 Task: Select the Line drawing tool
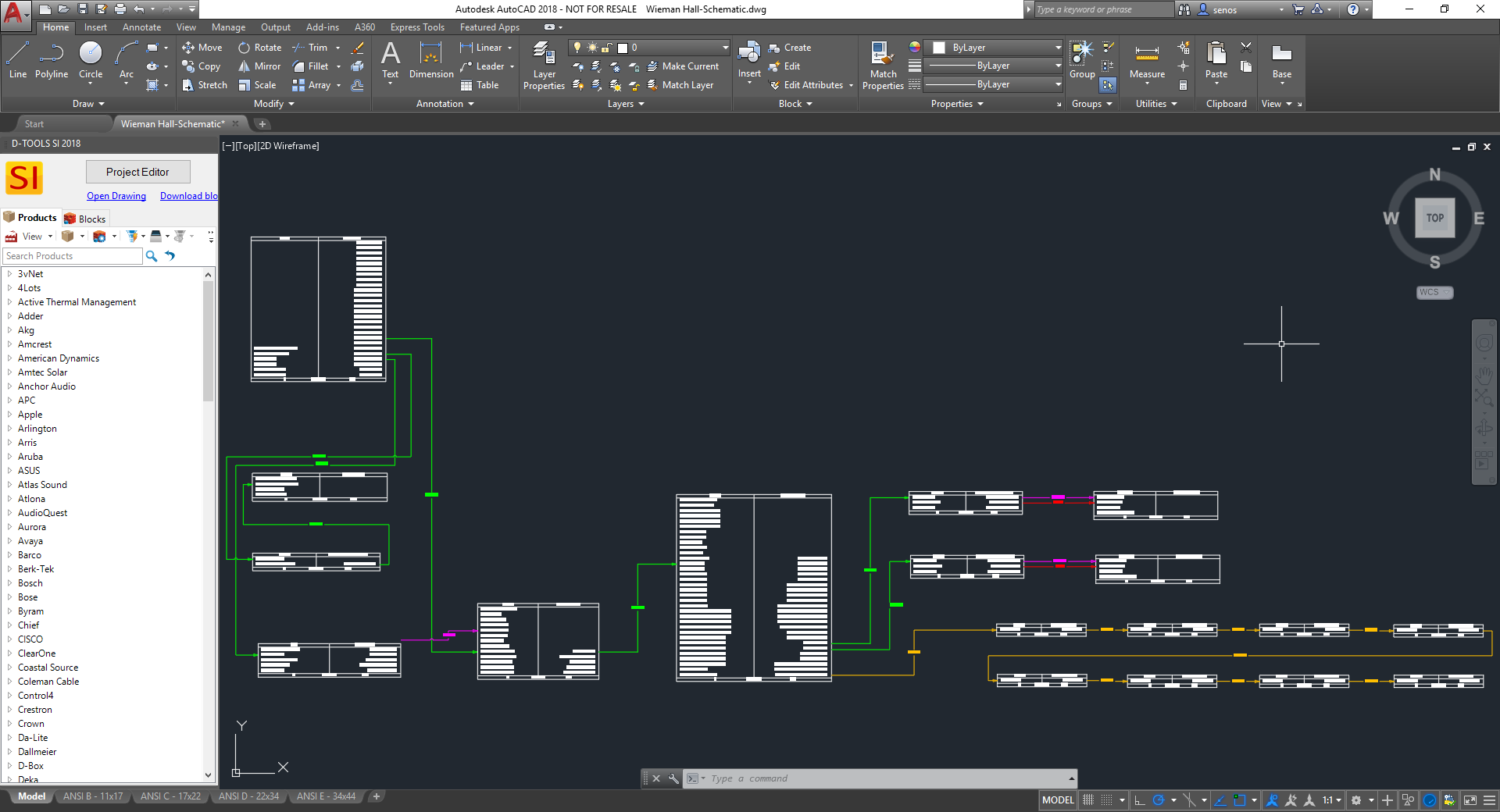17,61
